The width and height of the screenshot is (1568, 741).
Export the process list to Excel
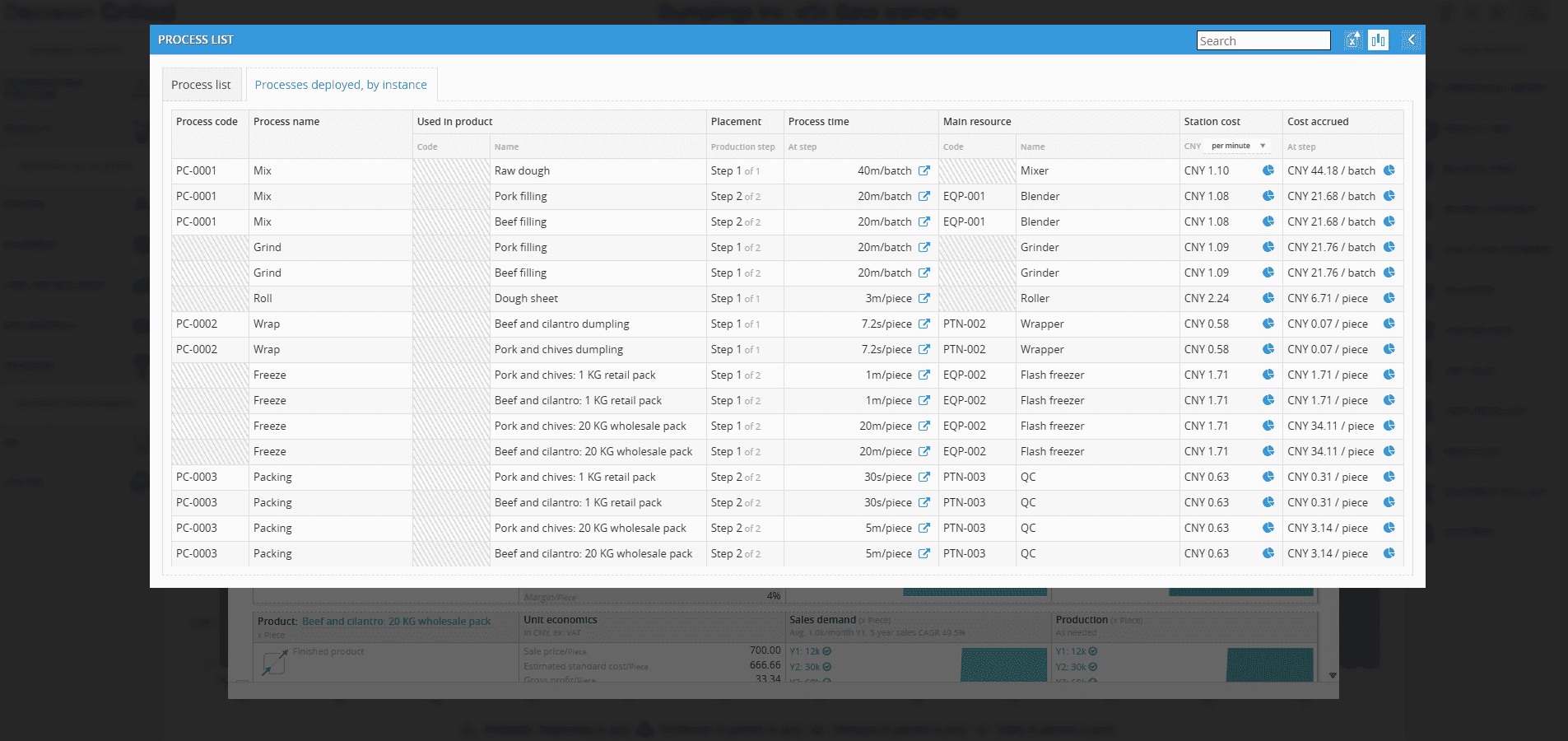(1352, 40)
